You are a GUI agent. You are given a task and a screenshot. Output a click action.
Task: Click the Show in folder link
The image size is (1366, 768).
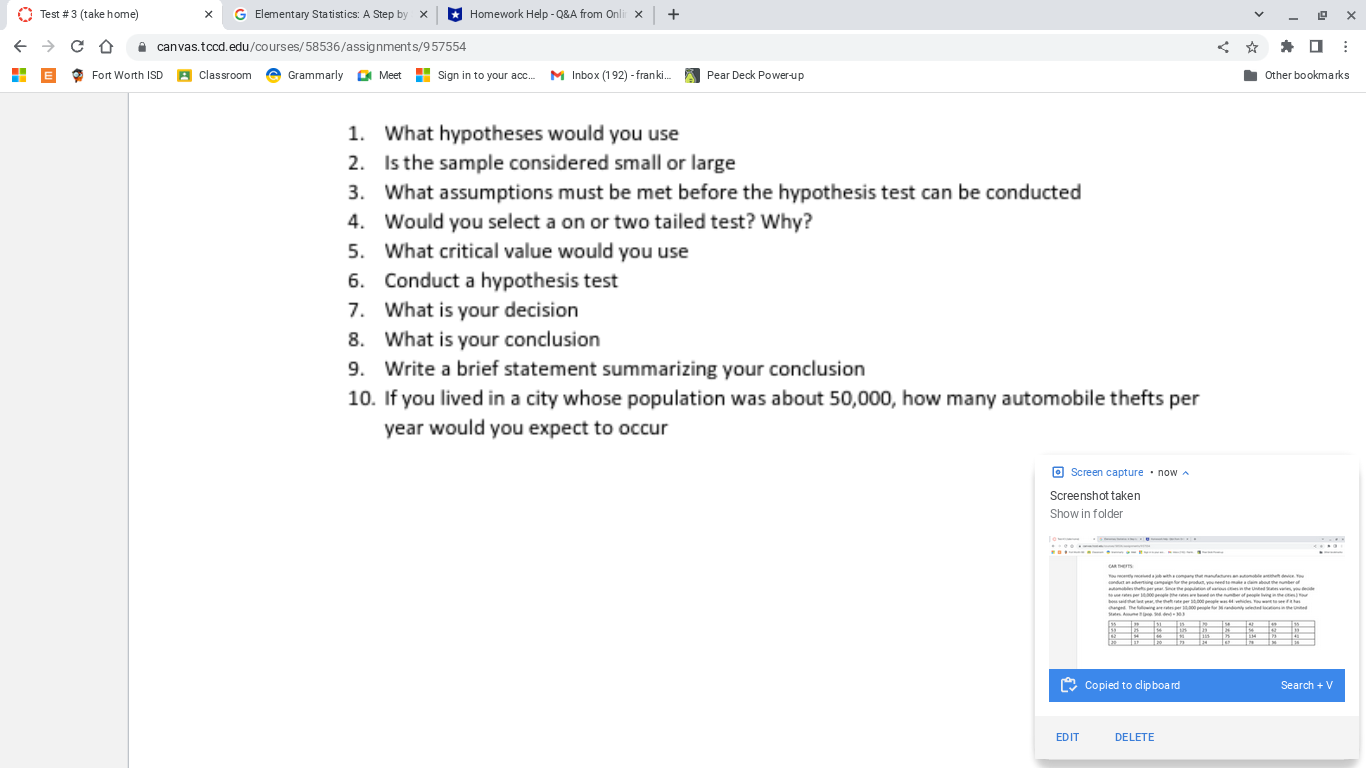(1086, 513)
